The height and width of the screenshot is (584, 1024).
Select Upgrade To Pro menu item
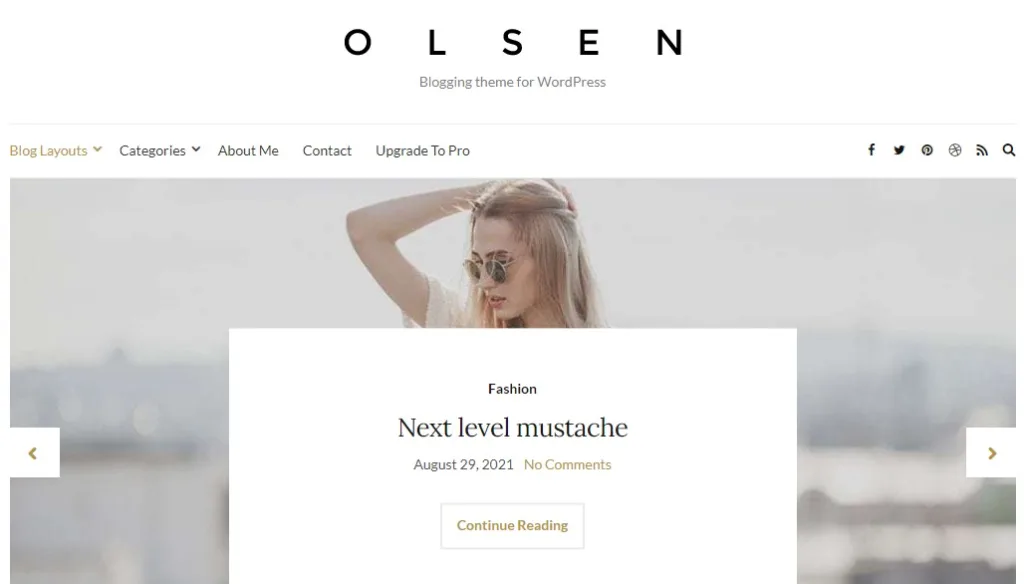click(423, 151)
